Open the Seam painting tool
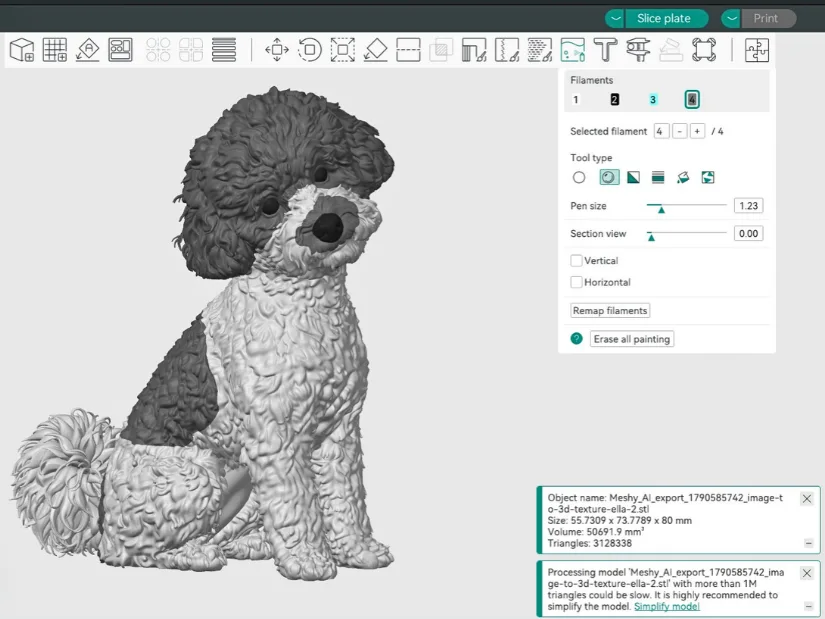 click(507, 49)
